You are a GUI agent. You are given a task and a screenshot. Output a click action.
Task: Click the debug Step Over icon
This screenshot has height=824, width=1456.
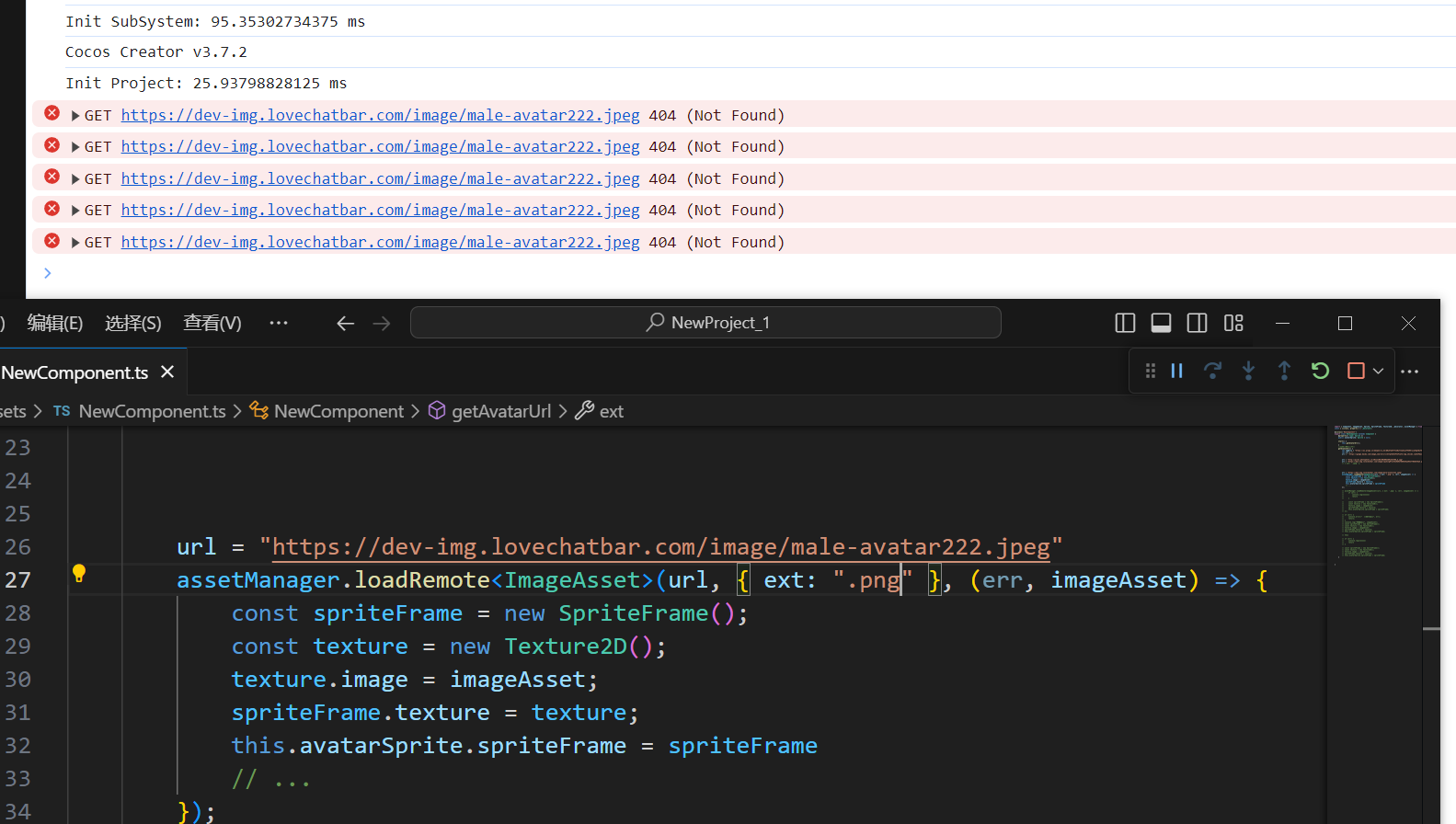pos(1212,371)
